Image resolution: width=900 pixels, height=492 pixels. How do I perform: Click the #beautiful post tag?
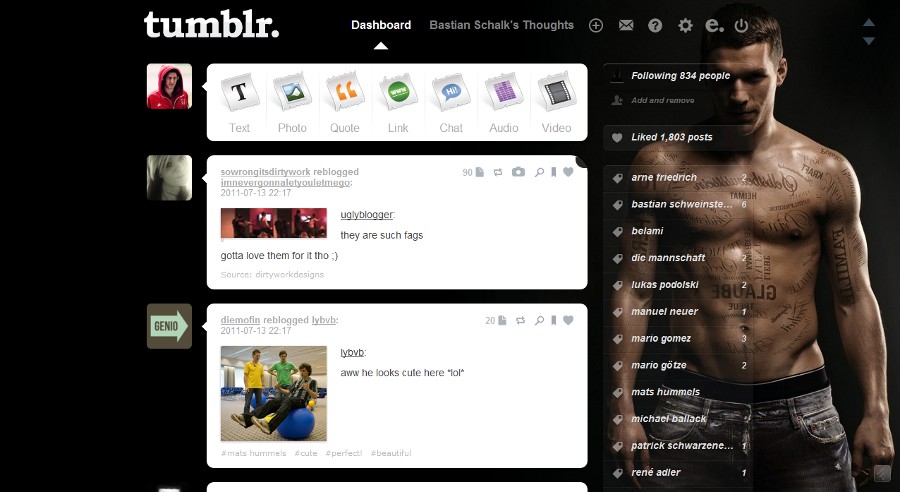[390, 453]
